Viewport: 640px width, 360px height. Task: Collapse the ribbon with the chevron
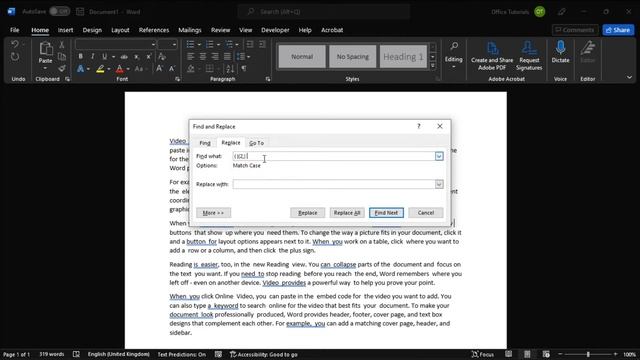pyautogui.click(x=629, y=77)
